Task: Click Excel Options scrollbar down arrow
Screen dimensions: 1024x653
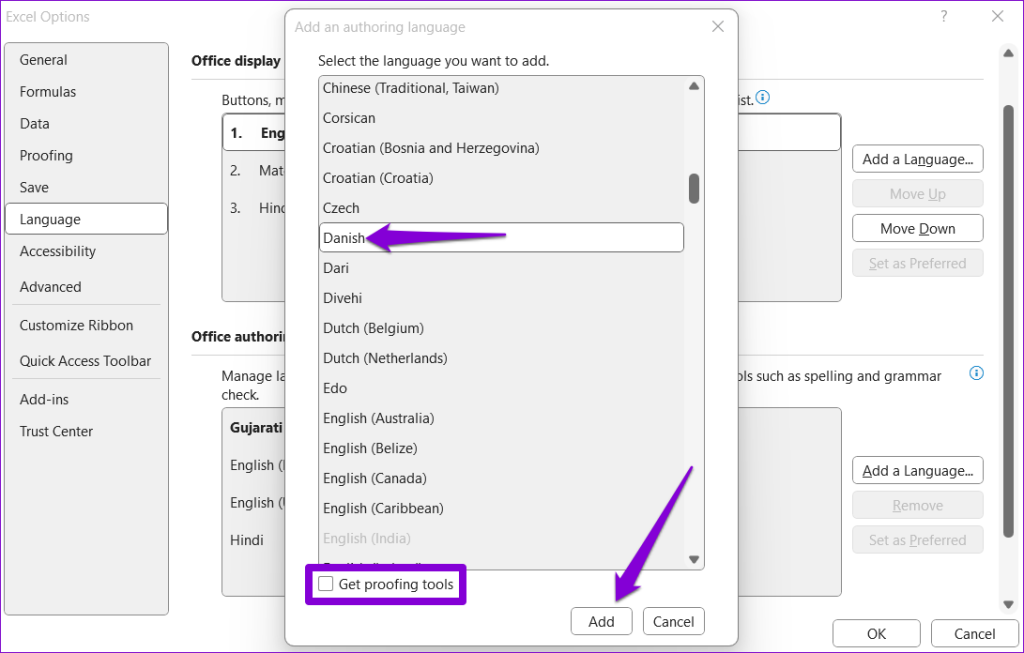Action: point(1008,605)
